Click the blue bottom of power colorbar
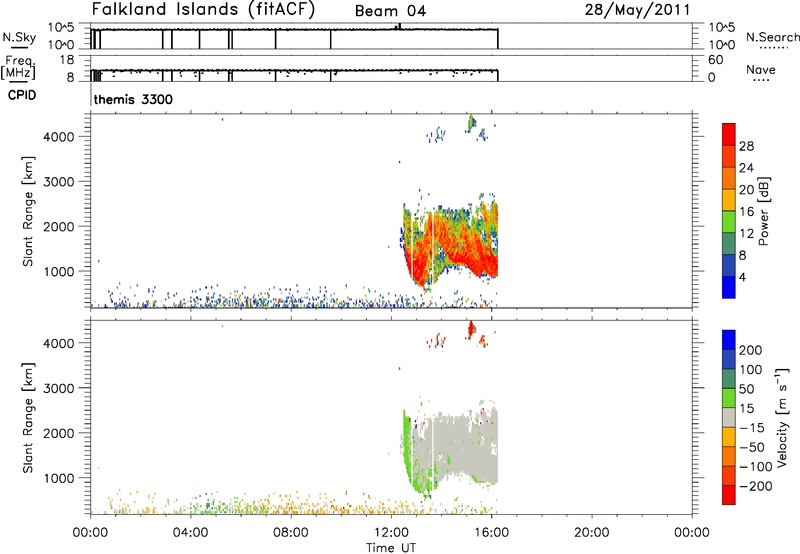The image size is (800, 554). (x=729, y=287)
